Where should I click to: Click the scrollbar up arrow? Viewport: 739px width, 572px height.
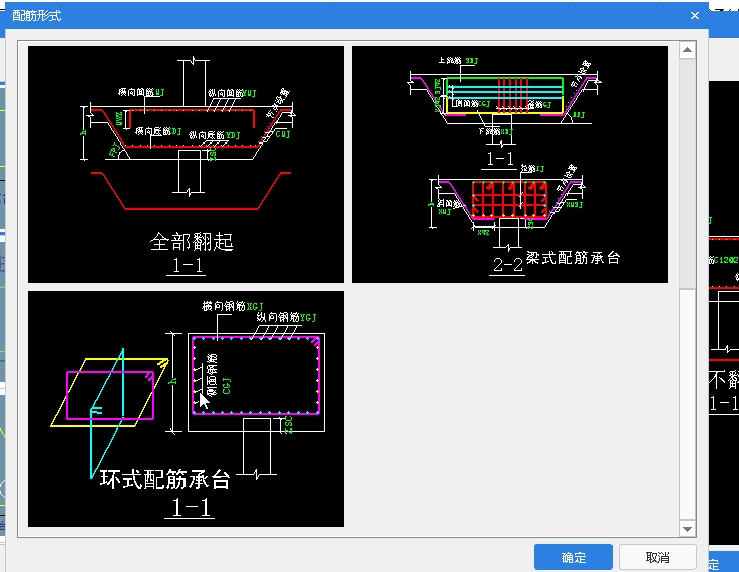coord(687,49)
